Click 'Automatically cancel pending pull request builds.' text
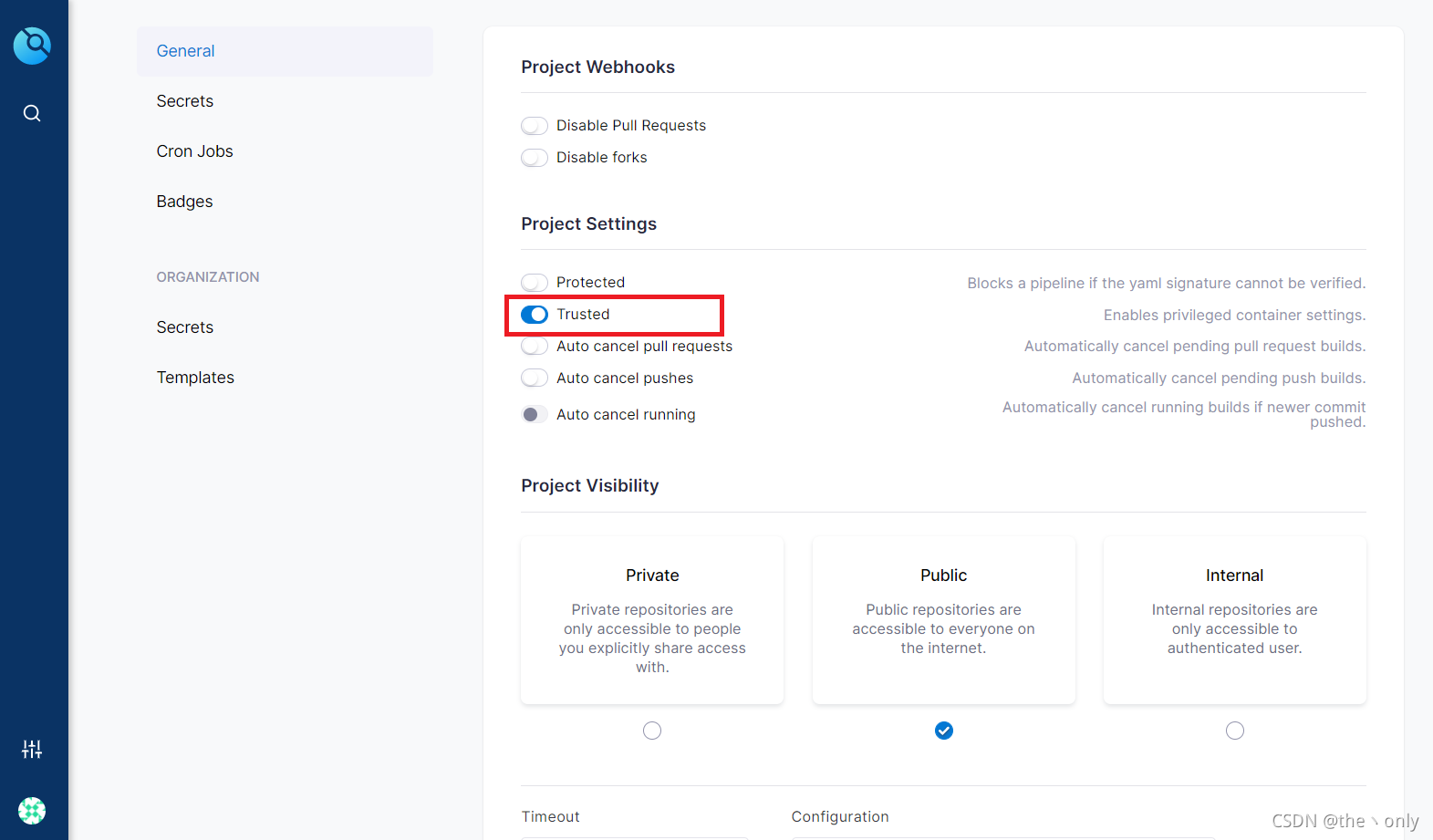The image size is (1433, 840). point(1195,347)
